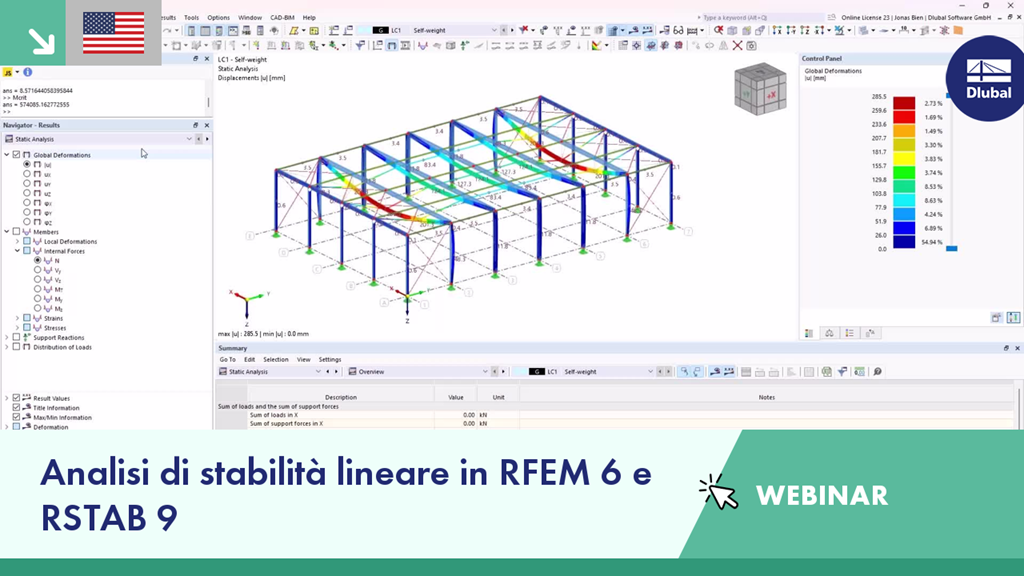Open the Tools menu

click(x=191, y=18)
